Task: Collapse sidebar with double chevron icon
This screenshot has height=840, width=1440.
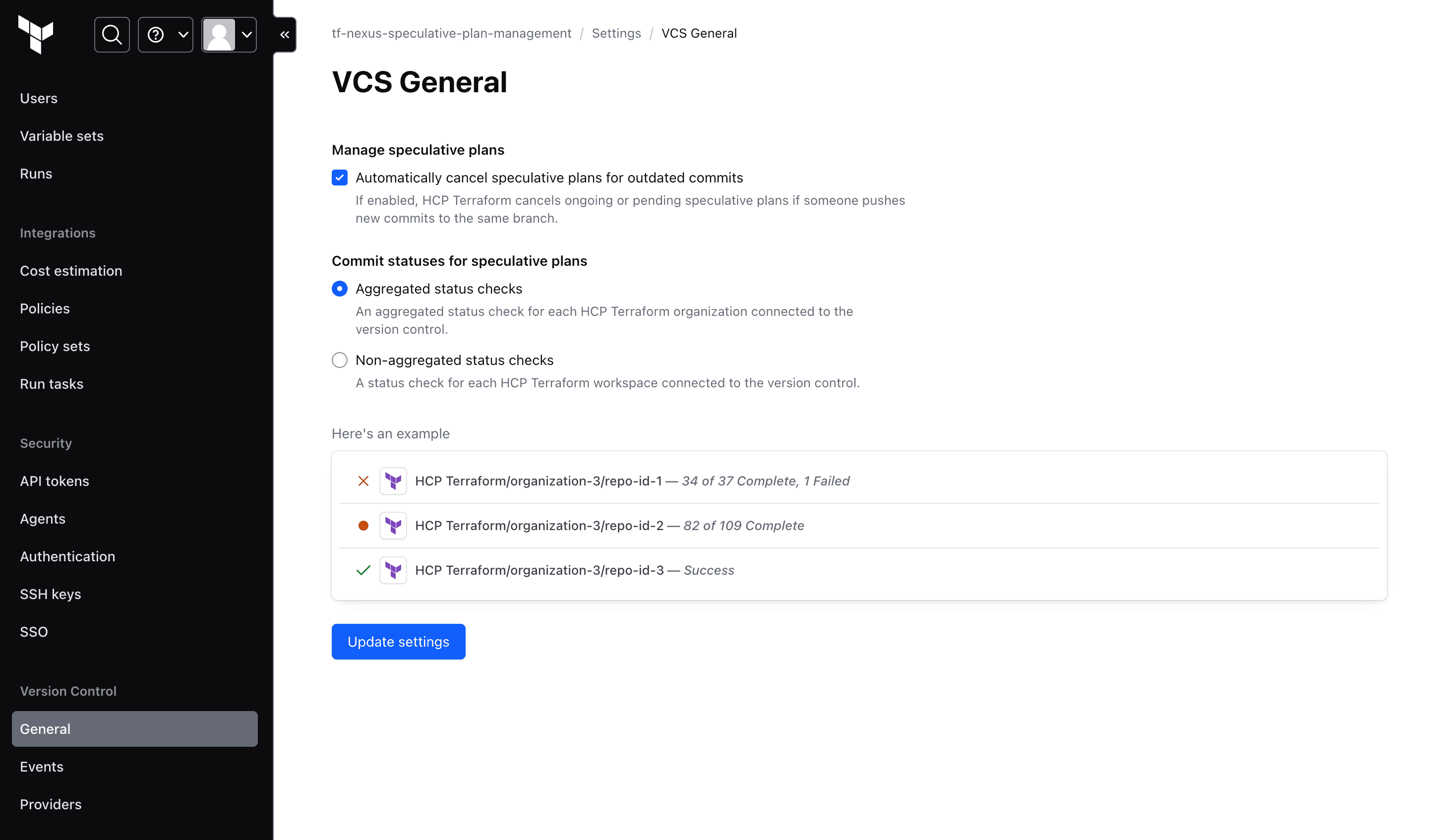Action: (285, 35)
